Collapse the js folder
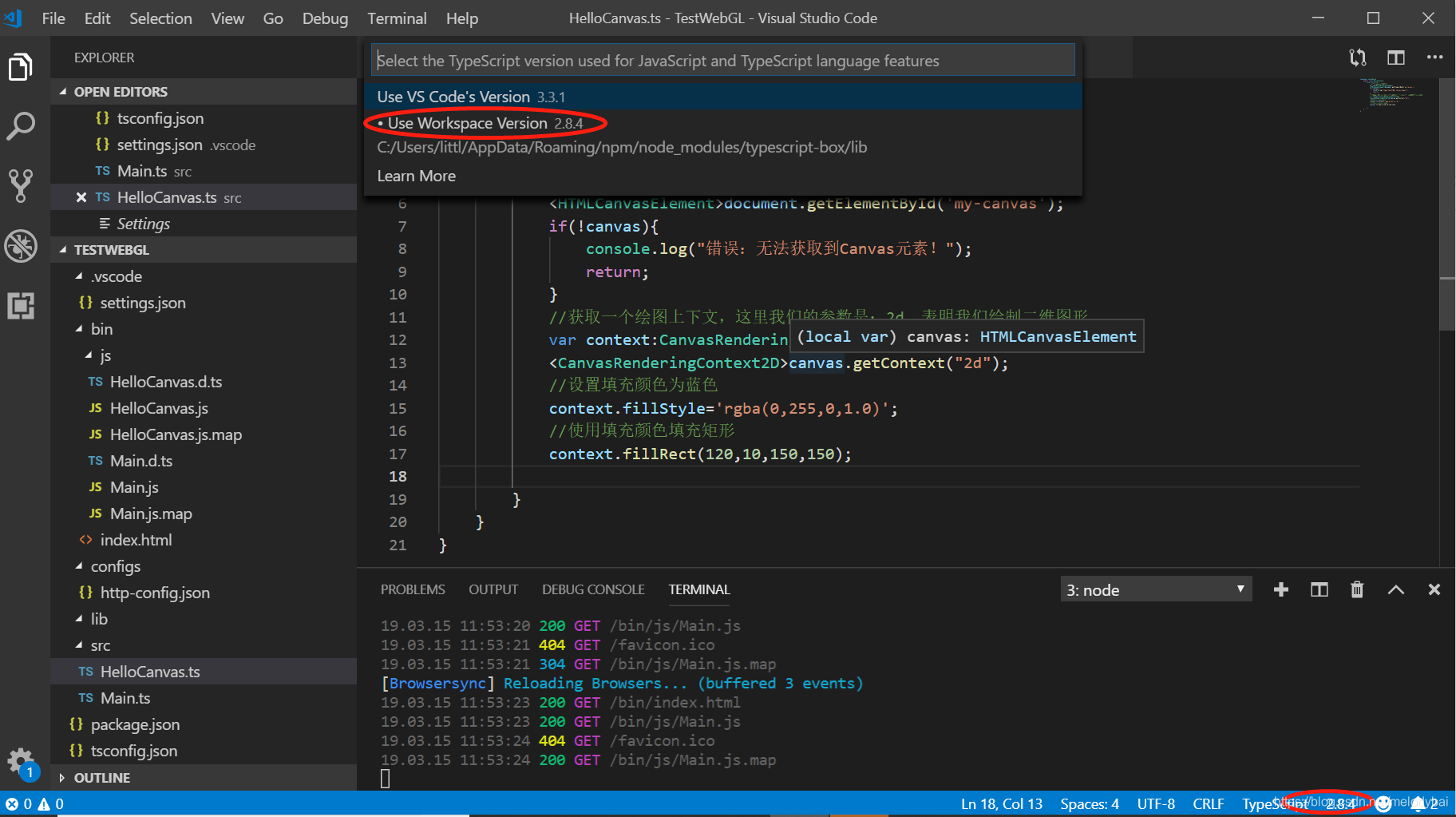The height and width of the screenshot is (817, 1456). (x=204, y=355)
